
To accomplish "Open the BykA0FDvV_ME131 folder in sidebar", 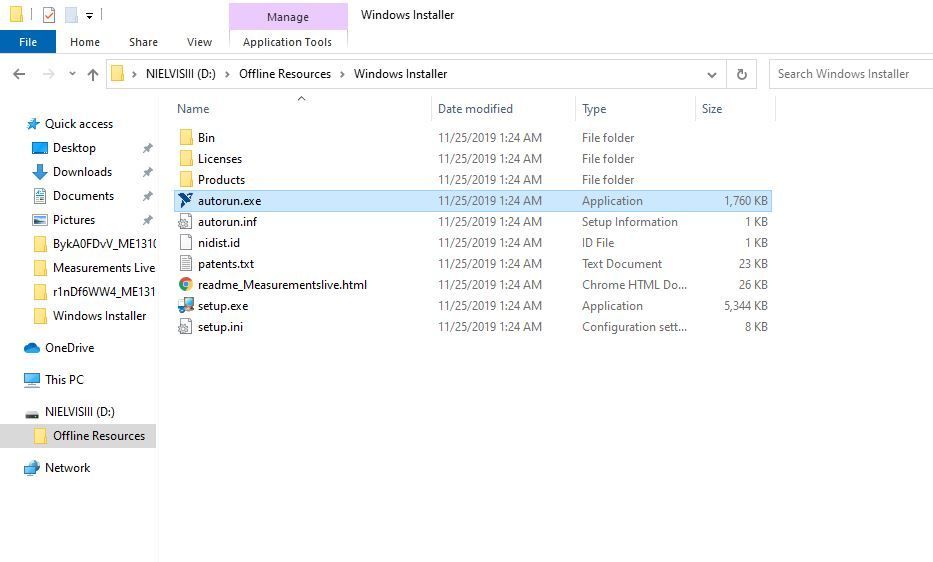I will pos(104,243).
